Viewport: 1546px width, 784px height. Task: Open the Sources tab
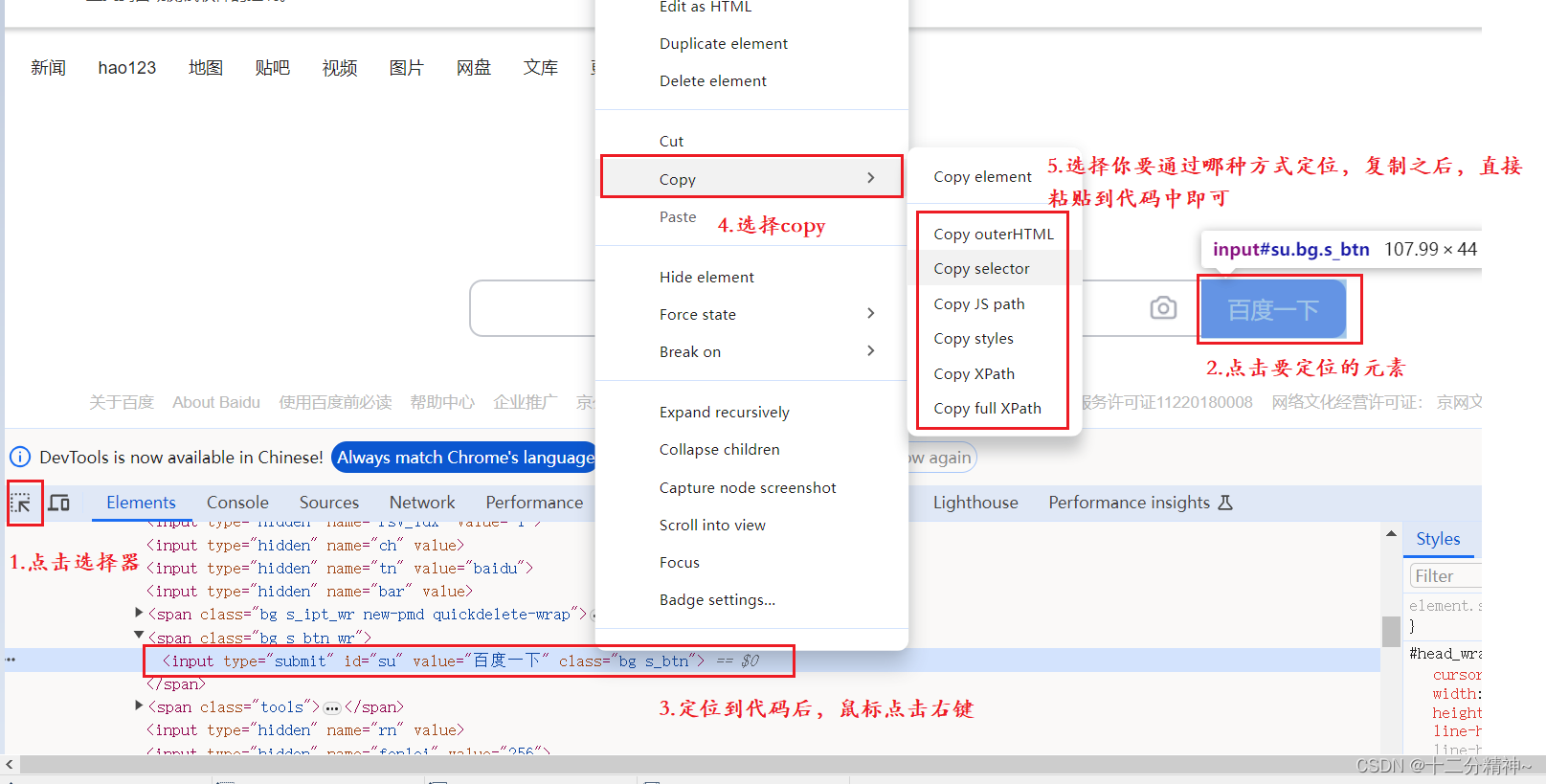(x=329, y=503)
